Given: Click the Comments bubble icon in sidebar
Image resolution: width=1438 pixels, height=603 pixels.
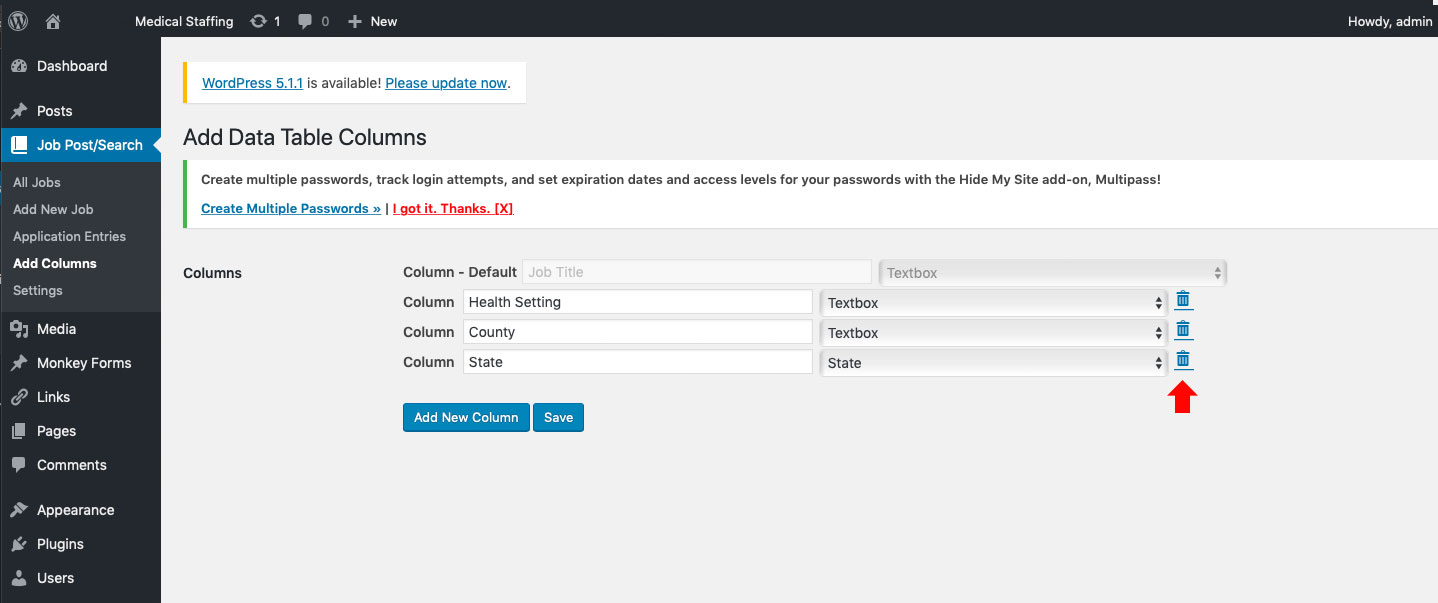Looking at the screenshot, I should tap(19, 465).
